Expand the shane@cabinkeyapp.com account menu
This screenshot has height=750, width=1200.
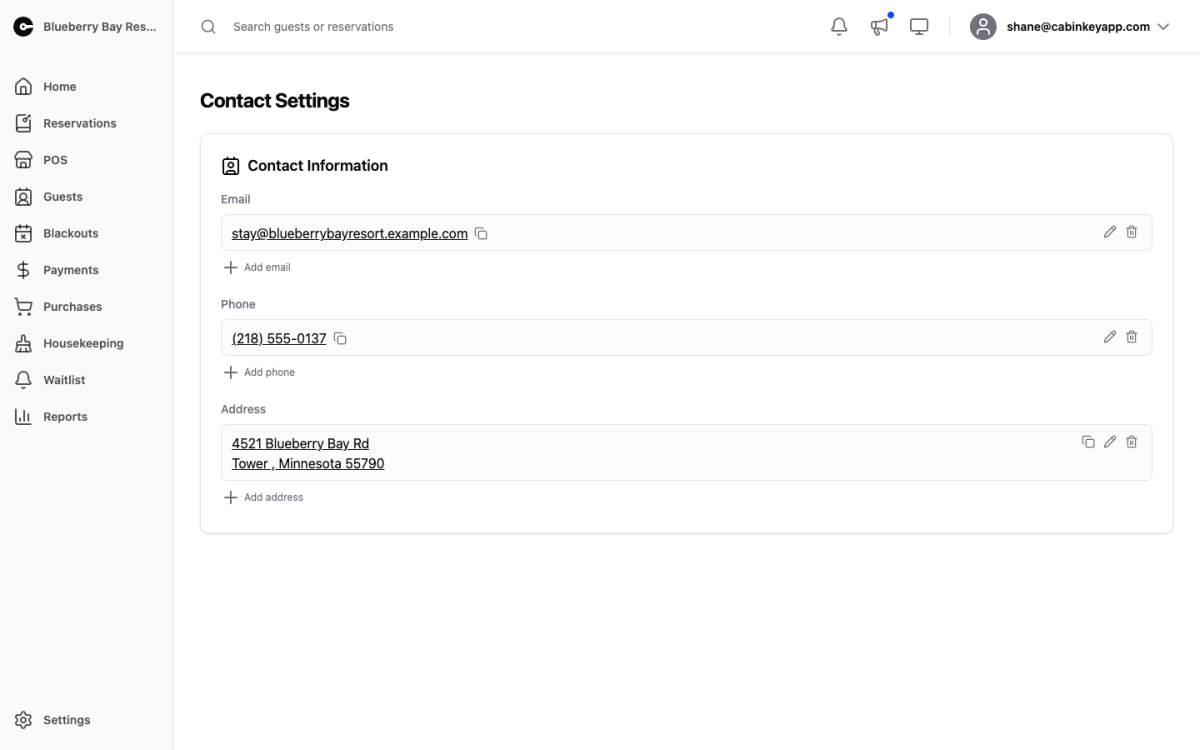click(x=1070, y=27)
